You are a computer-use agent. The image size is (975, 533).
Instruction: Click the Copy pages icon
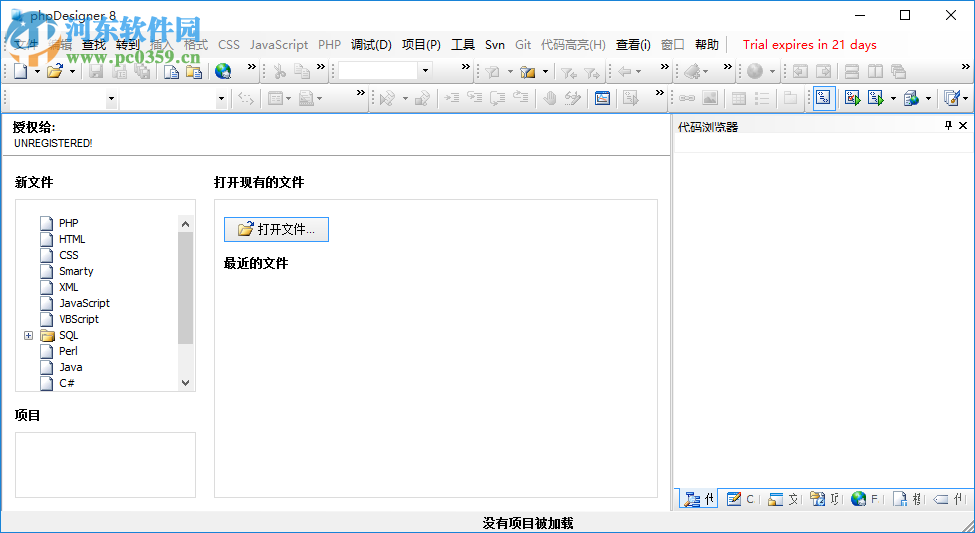pyautogui.click(x=302, y=72)
